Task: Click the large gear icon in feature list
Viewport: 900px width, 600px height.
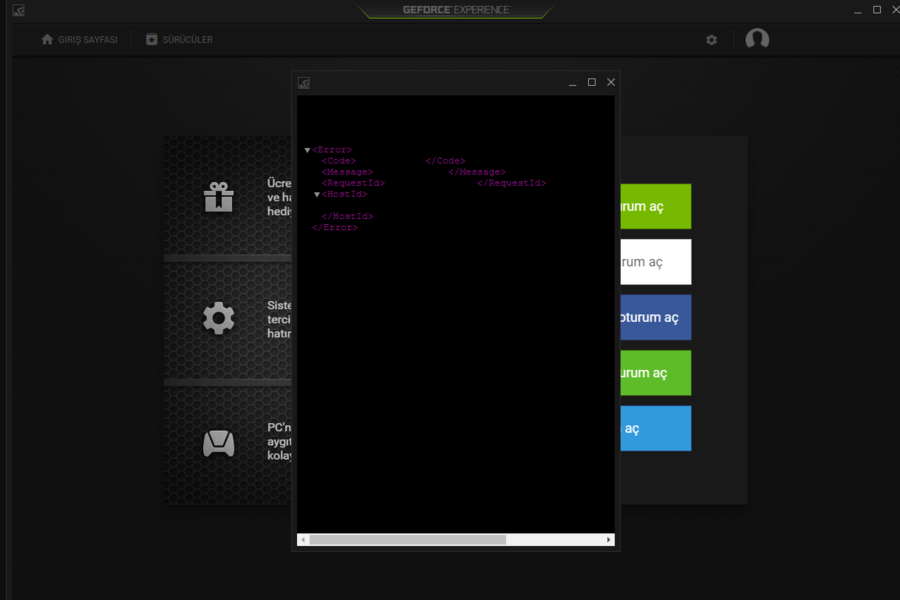Action: click(219, 318)
